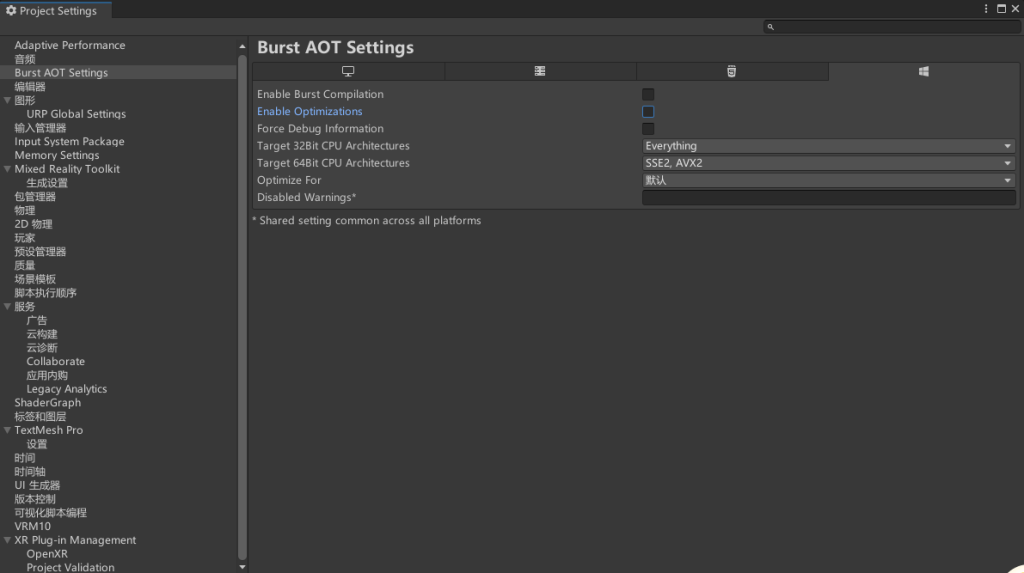Toggle Force Debug Information checkbox
1024x573 pixels.
pyautogui.click(x=648, y=129)
